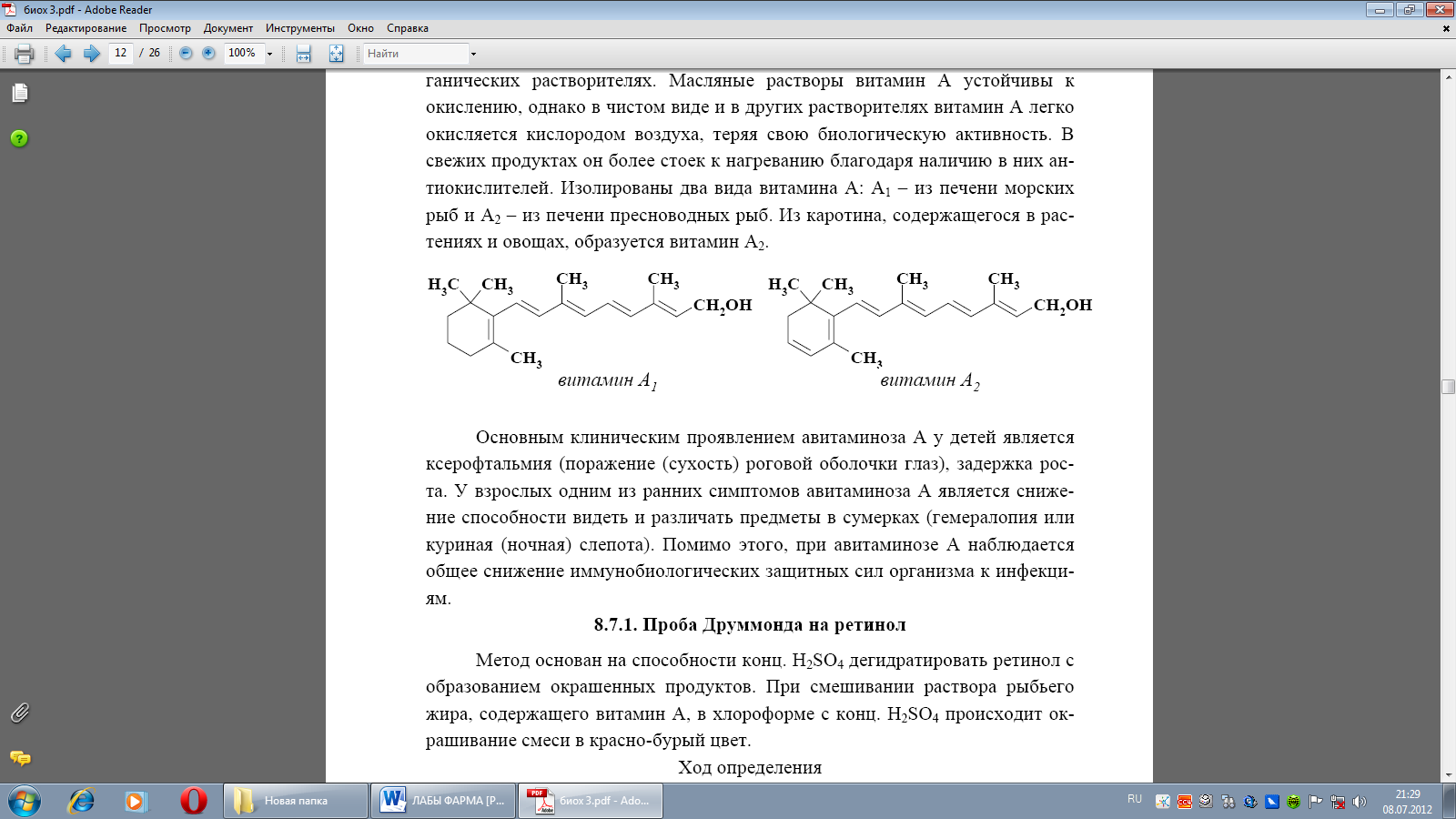Switch to Новая папка folder window
Image resolution: width=1456 pixels, height=819 pixels.
pos(296,801)
